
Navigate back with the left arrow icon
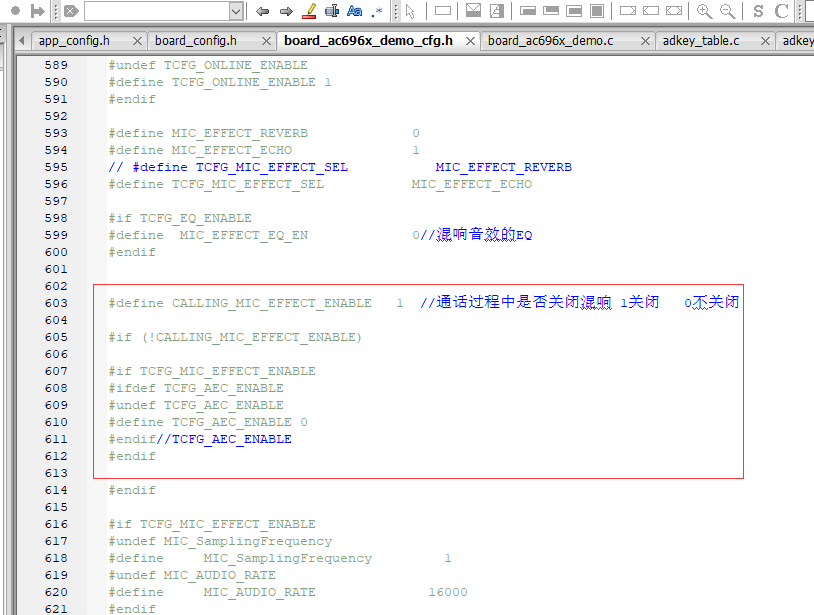[263, 11]
